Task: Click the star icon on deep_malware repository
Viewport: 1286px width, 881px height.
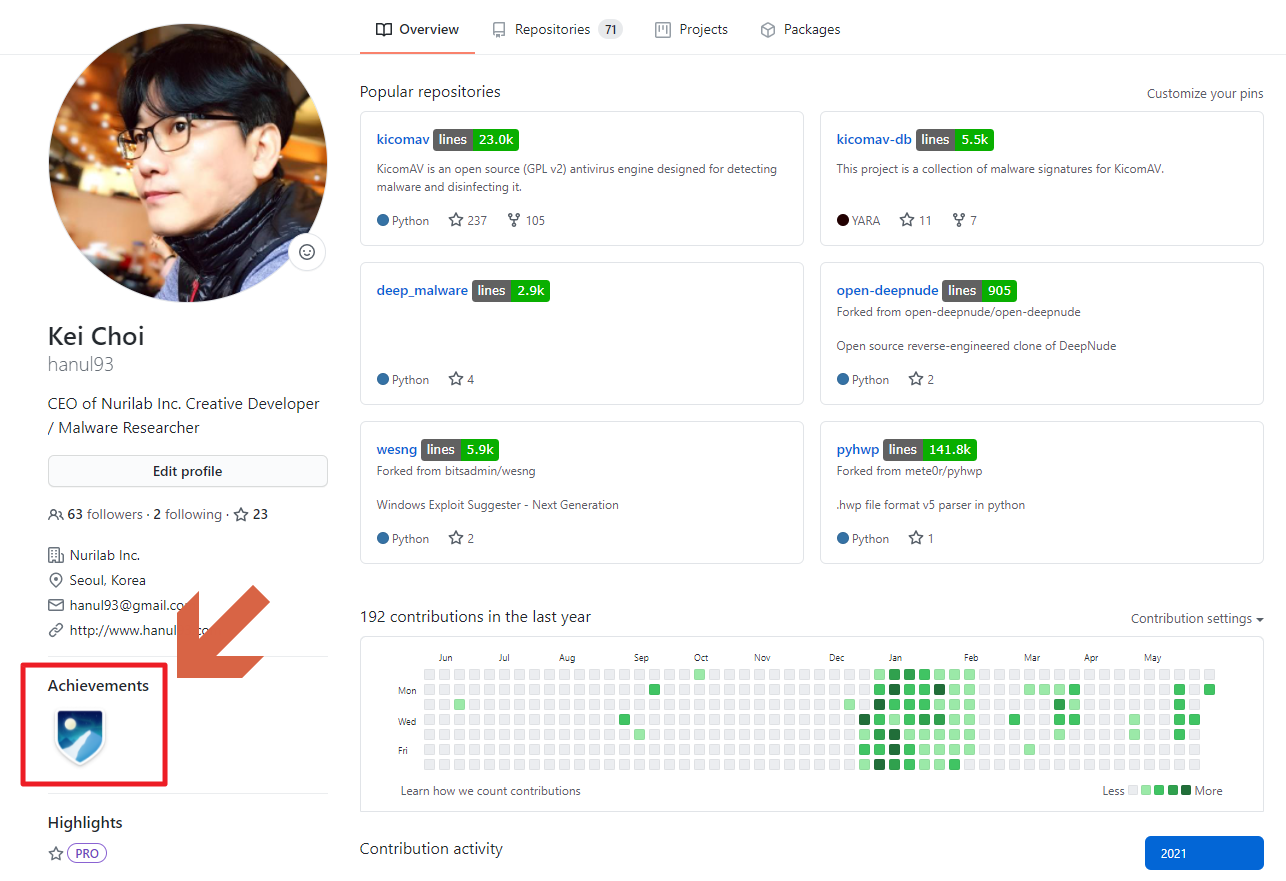Action: point(456,379)
